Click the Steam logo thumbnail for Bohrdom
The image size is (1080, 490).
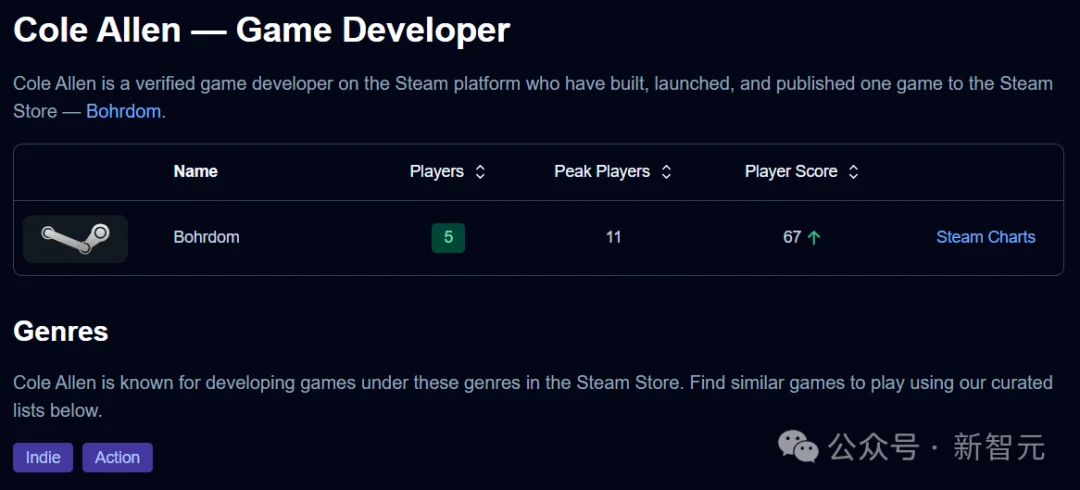[x=75, y=238]
